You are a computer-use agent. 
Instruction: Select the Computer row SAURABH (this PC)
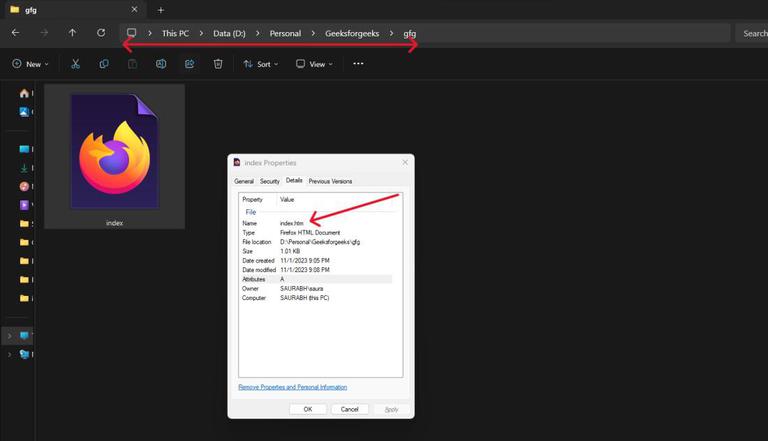pyautogui.click(x=316, y=298)
